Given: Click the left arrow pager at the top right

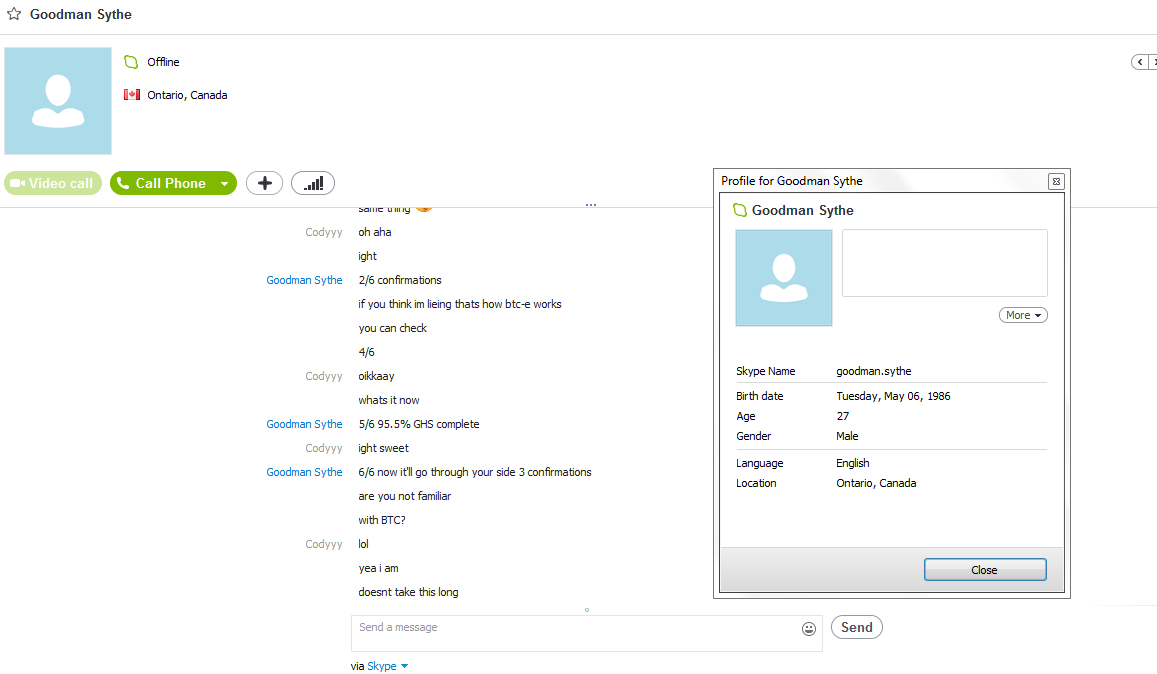Looking at the screenshot, I should click(x=1139, y=62).
